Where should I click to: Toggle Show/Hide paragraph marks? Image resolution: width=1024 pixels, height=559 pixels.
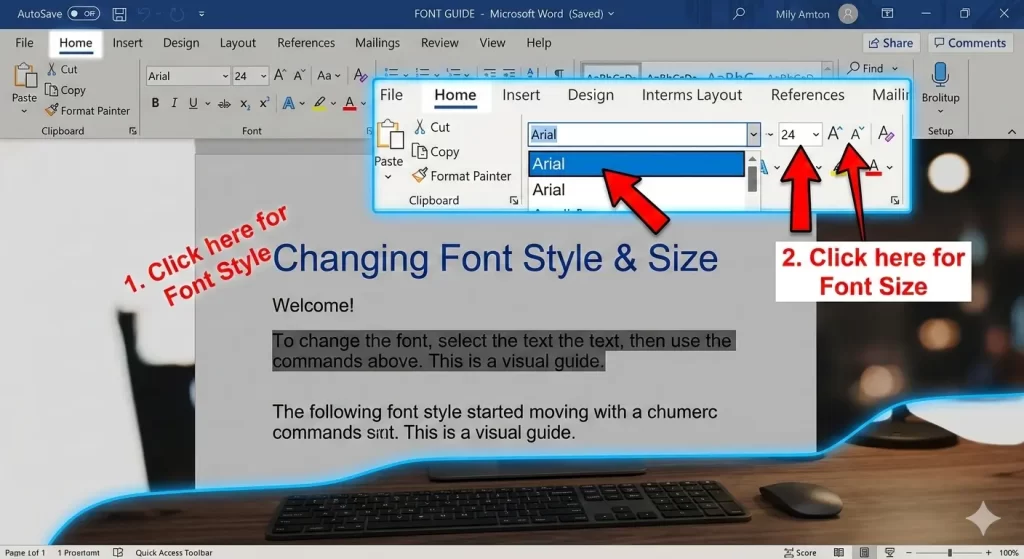pyautogui.click(x=559, y=72)
